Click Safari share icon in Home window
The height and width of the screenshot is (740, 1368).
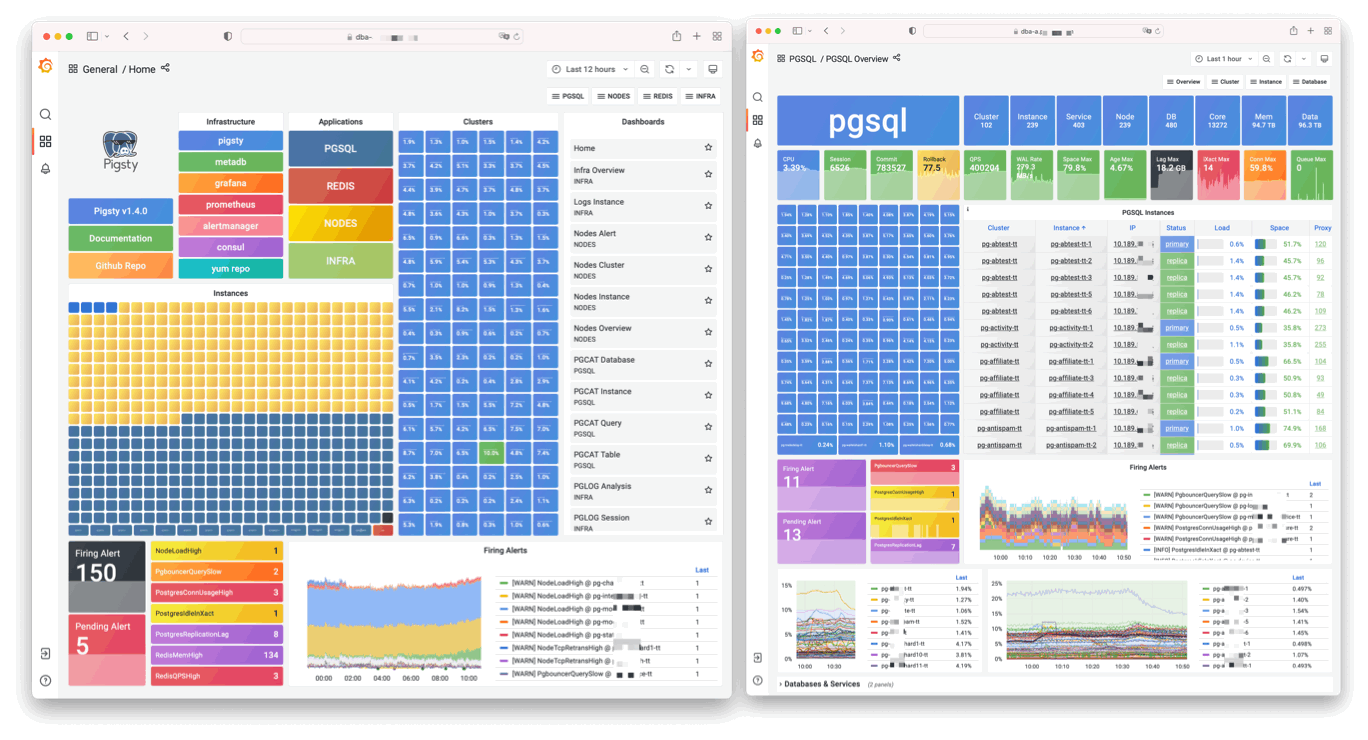point(677,36)
